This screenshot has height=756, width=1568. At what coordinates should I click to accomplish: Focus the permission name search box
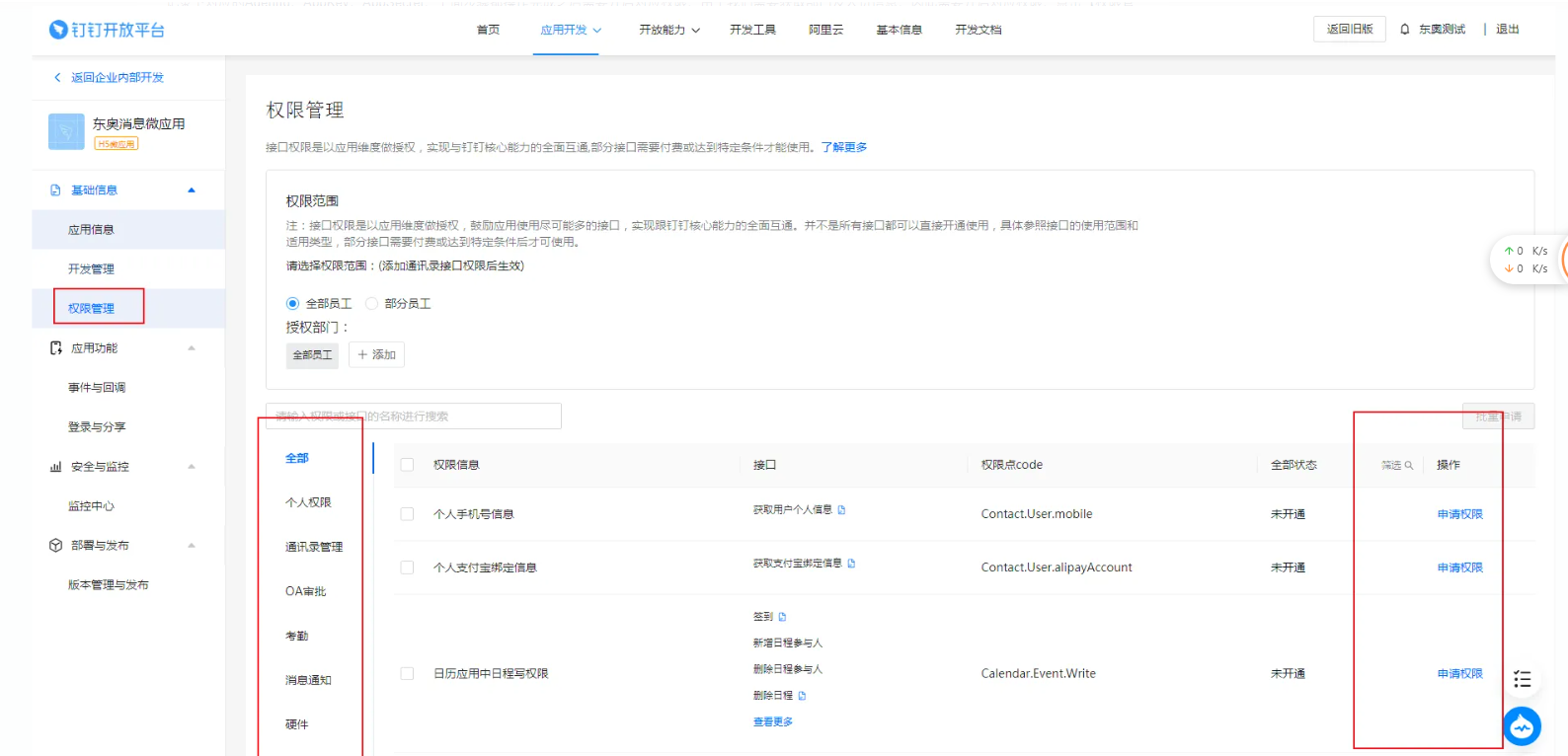point(414,416)
